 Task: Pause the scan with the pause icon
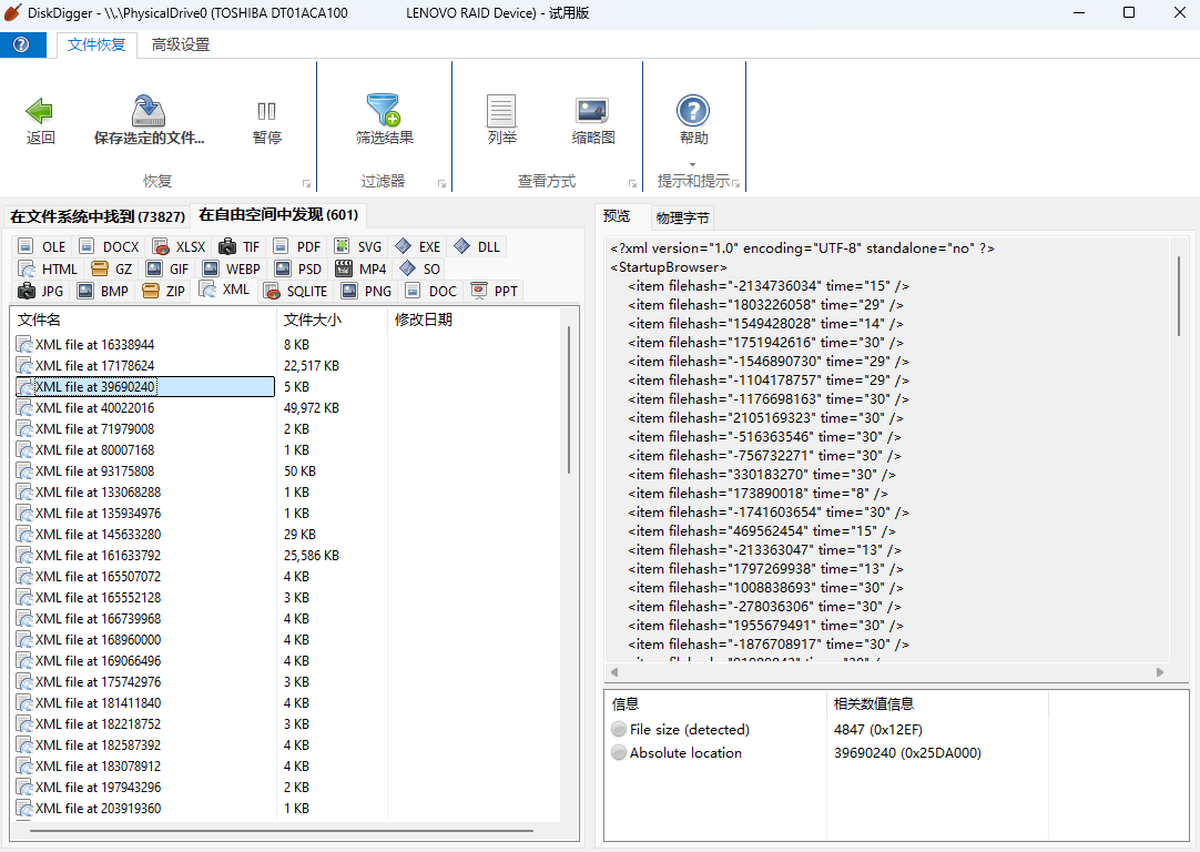click(x=267, y=111)
